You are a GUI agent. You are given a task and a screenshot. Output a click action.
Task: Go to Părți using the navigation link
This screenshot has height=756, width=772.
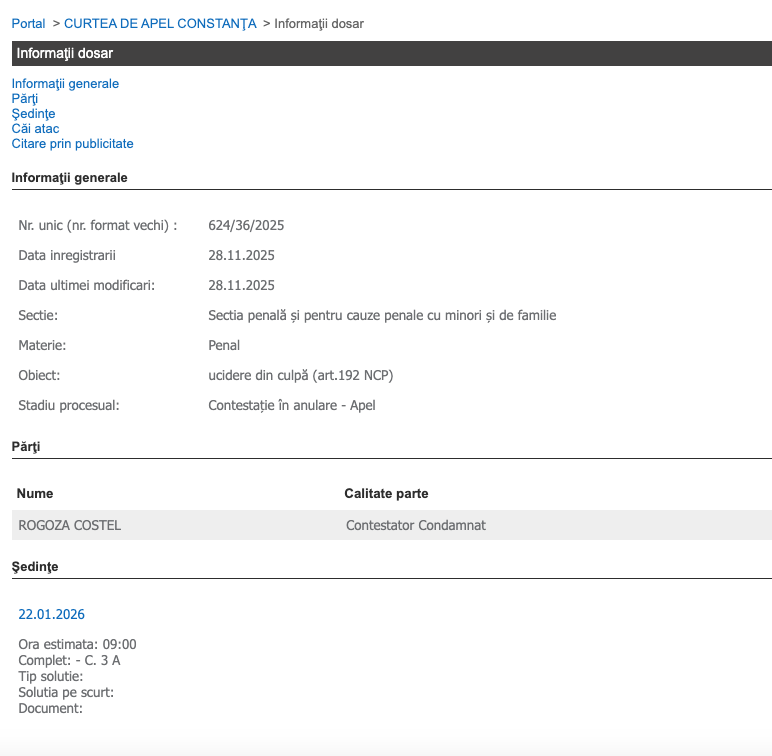25,99
